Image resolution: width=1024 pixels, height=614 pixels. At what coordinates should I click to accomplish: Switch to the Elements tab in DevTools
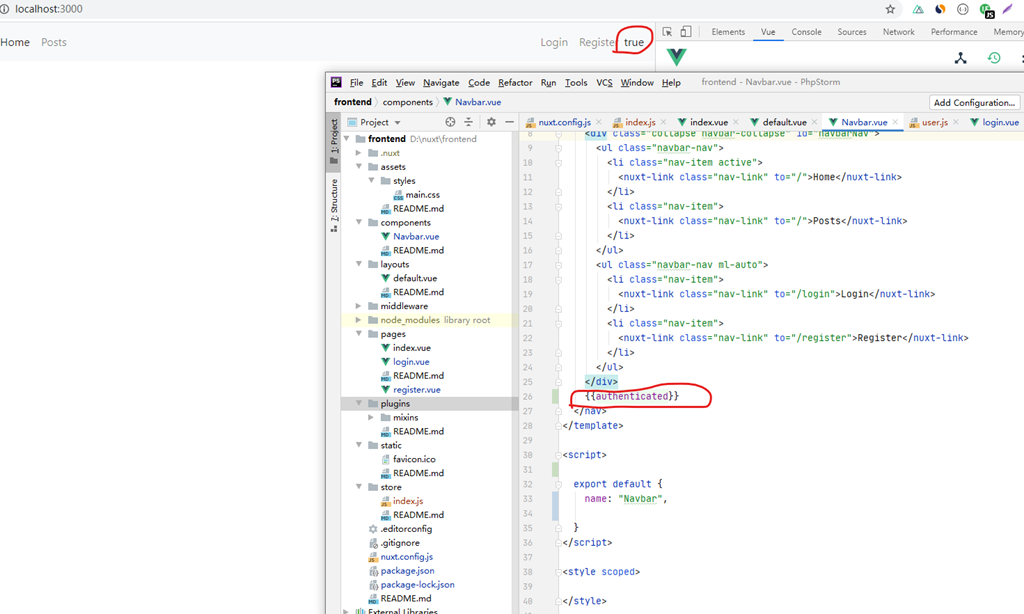(x=728, y=31)
